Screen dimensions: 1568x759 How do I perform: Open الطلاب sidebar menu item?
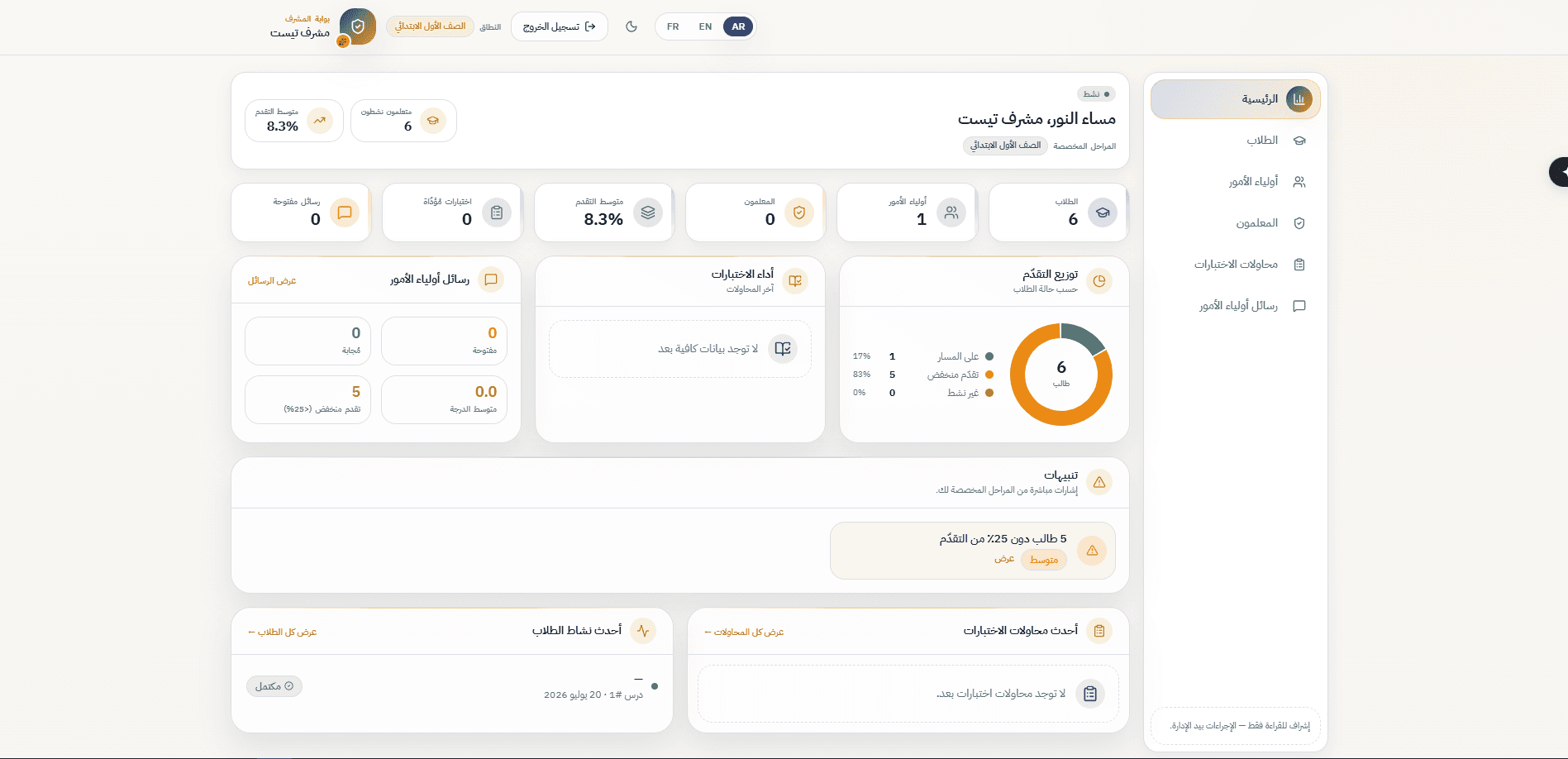(x=1235, y=141)
